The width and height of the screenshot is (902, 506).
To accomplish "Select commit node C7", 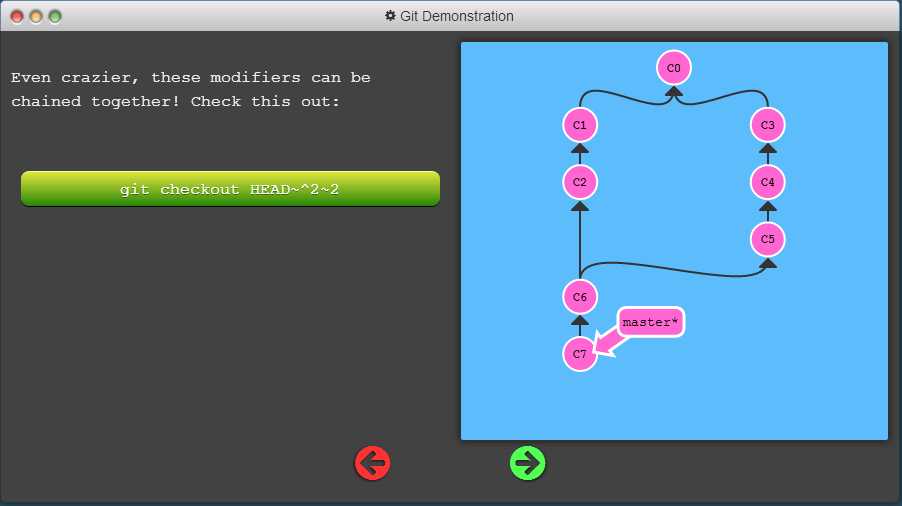I will click(x=579, y=354).
